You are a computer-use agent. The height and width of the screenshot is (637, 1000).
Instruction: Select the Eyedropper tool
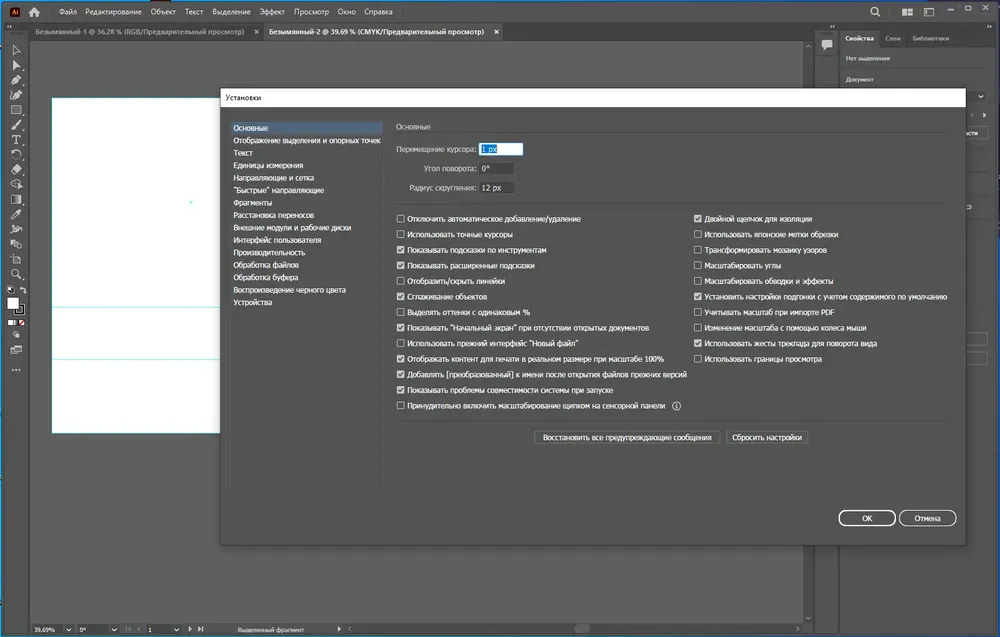(17, 214)
